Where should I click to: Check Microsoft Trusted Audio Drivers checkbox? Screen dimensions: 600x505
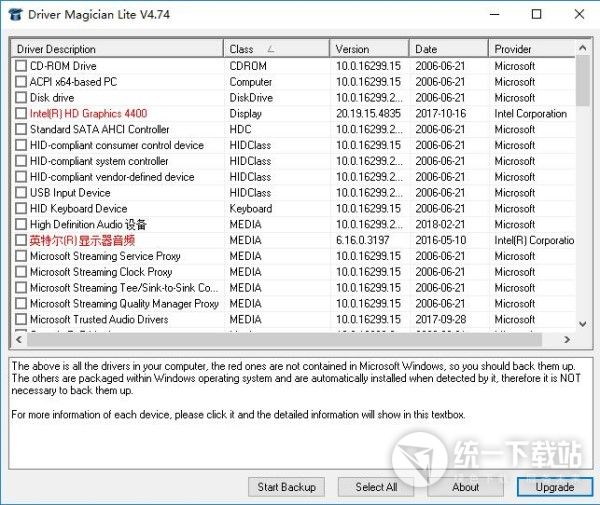[x=21, y=319]
